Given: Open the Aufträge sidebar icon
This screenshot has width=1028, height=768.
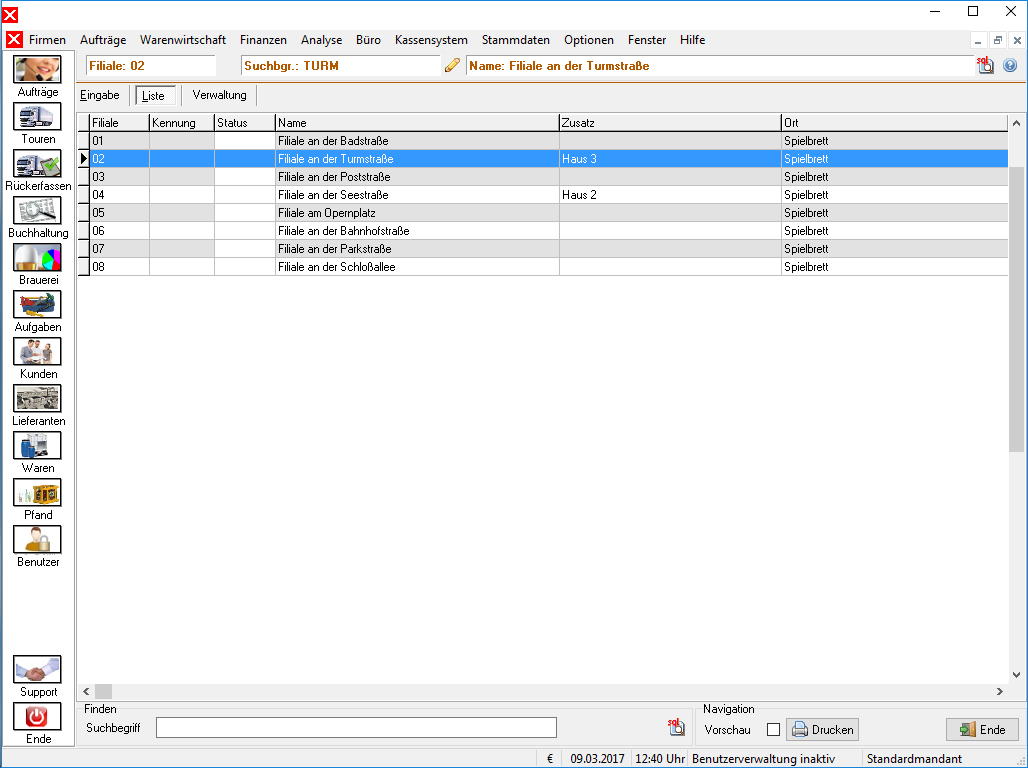Looking at the screenshot, I should (37, 70).
